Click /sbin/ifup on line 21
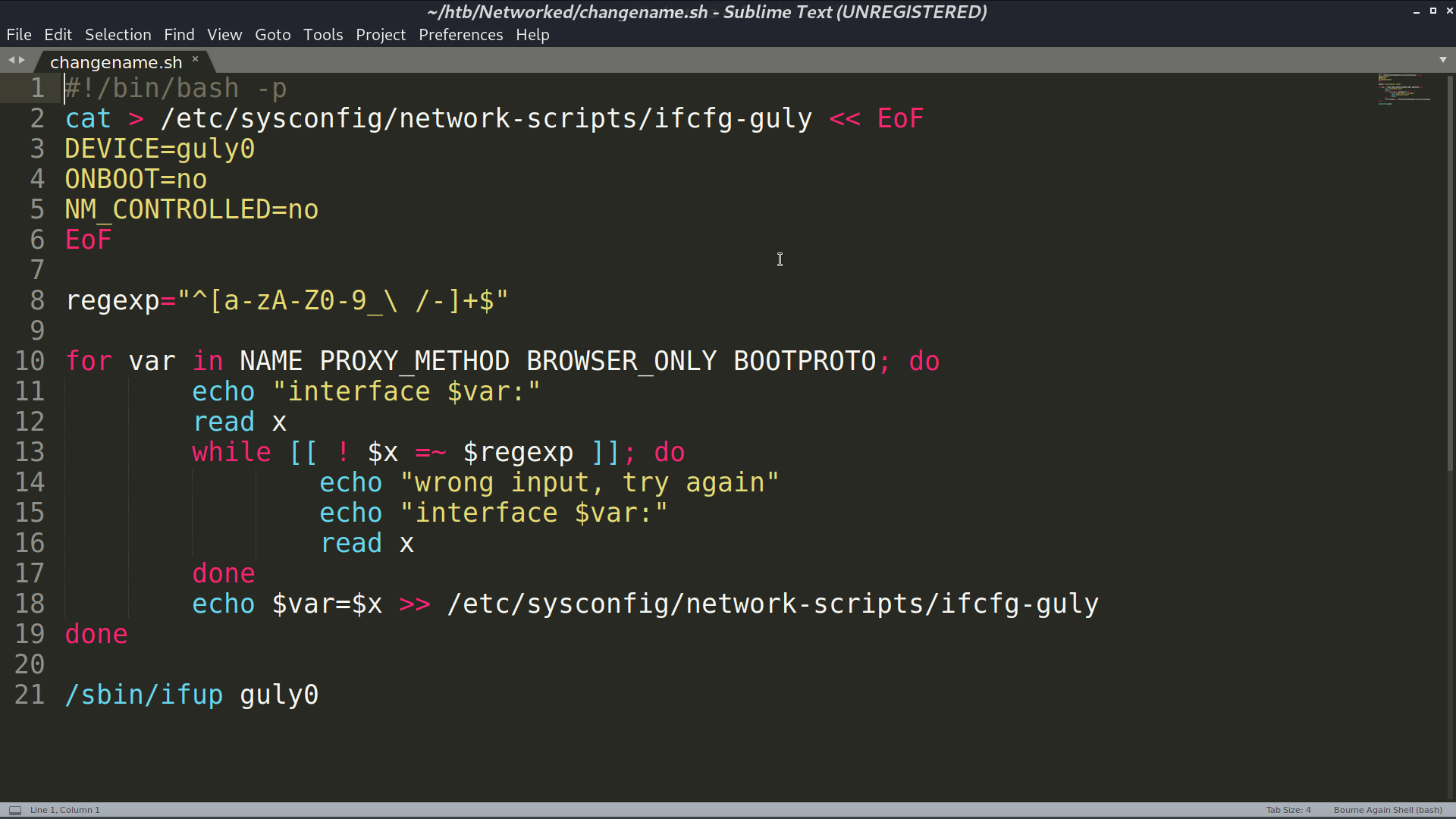This screenshot has height=819, width=1456. (x=144, y=695)
